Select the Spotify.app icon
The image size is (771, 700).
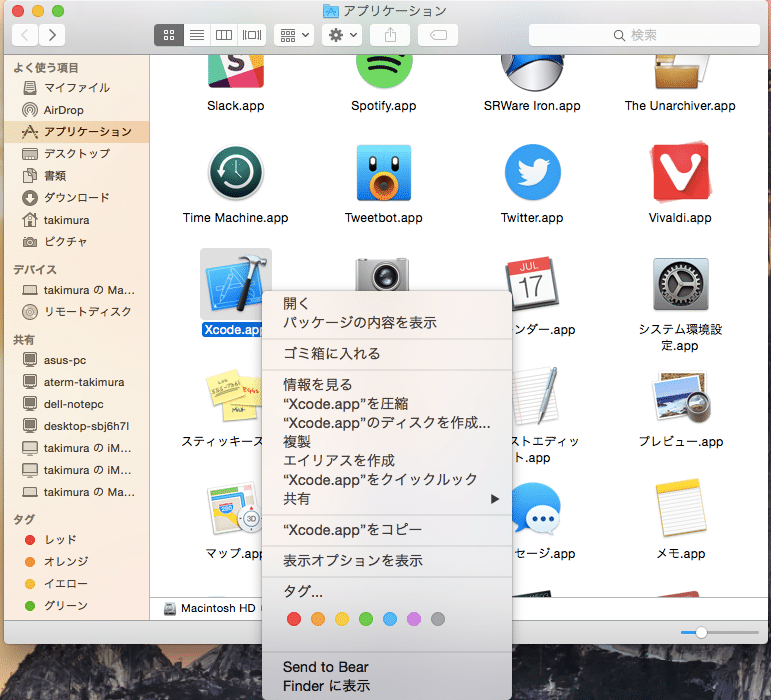[384, 72]
